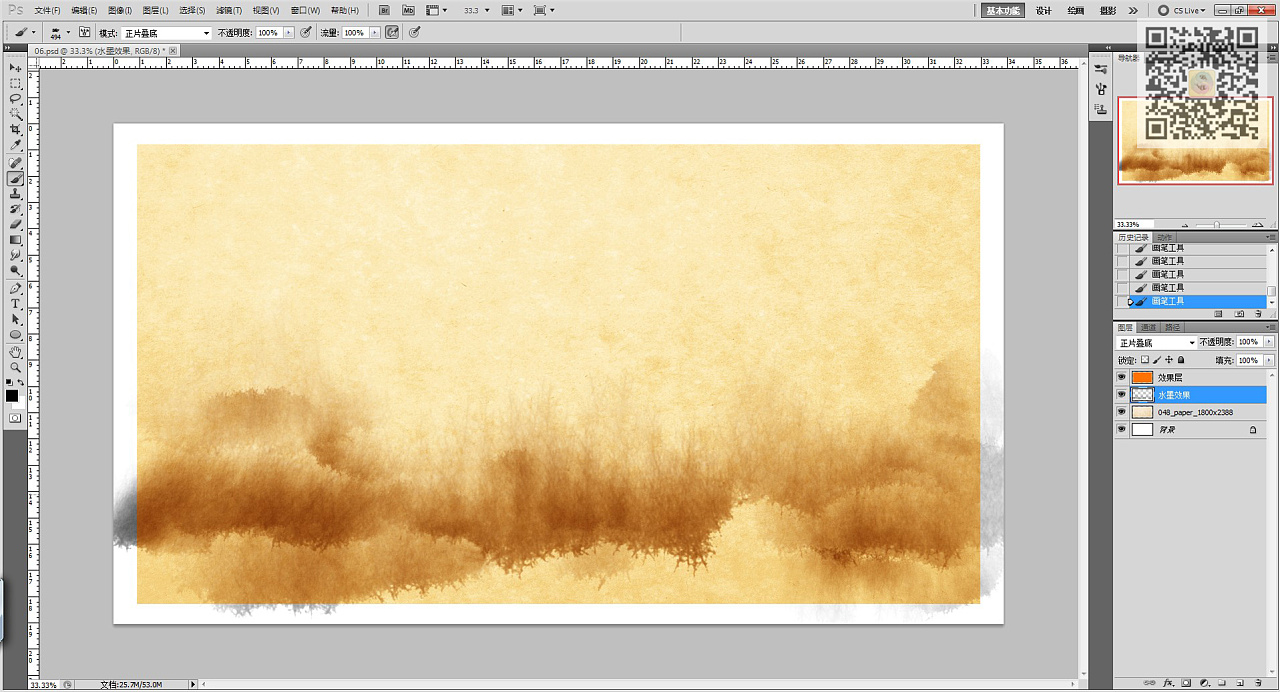The image size is (1280, 692).
Task: Toggle visibility of 048_paper_1800x2388 layer
Action: click(1121, 412)
